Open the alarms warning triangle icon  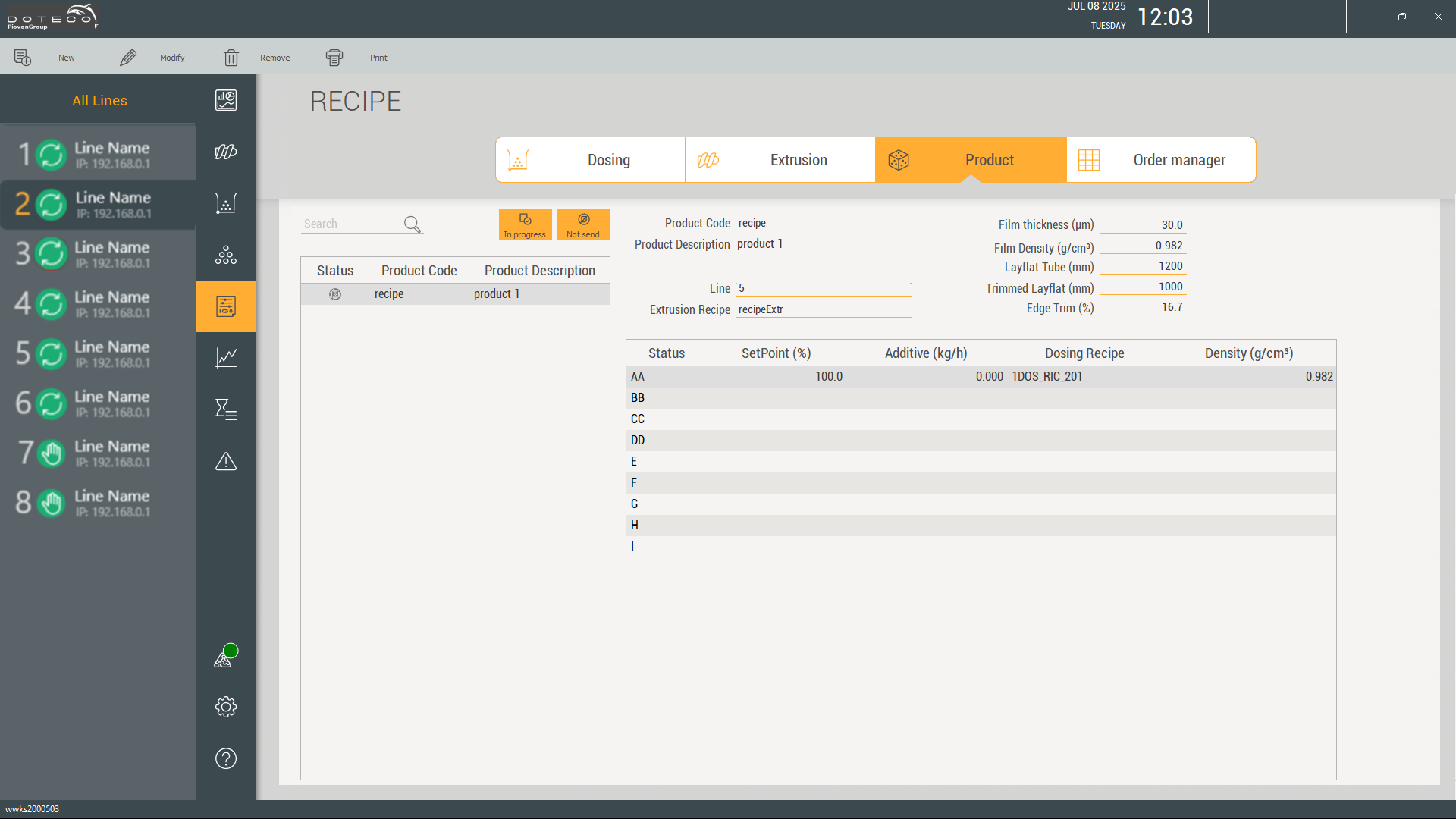pos(225,461)
